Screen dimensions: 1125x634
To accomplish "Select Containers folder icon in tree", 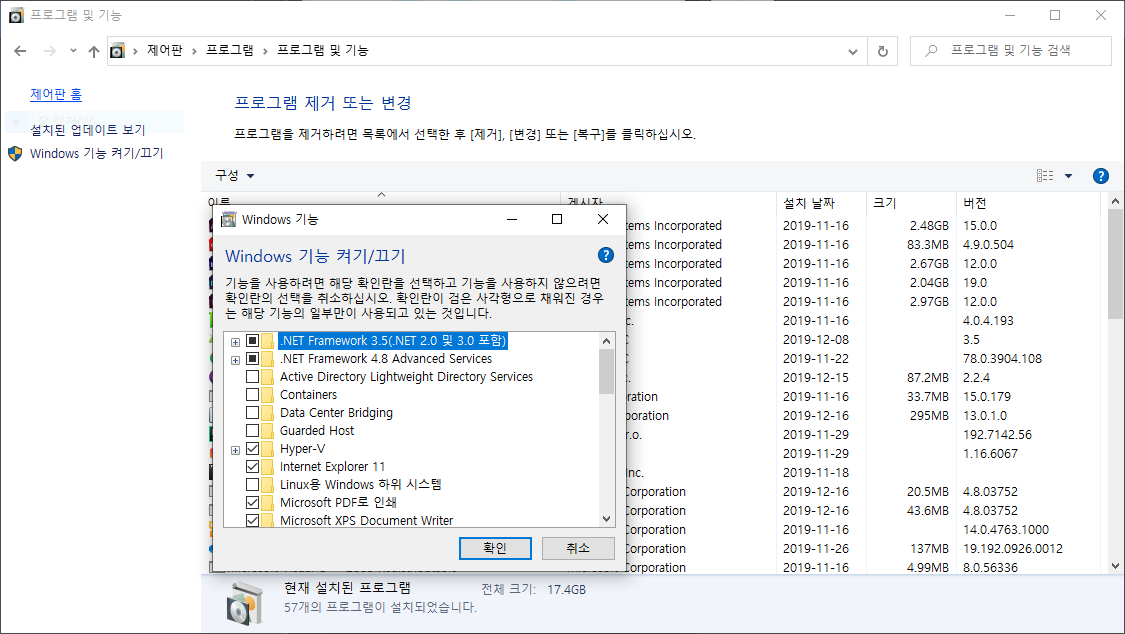I will coord(268,394).
